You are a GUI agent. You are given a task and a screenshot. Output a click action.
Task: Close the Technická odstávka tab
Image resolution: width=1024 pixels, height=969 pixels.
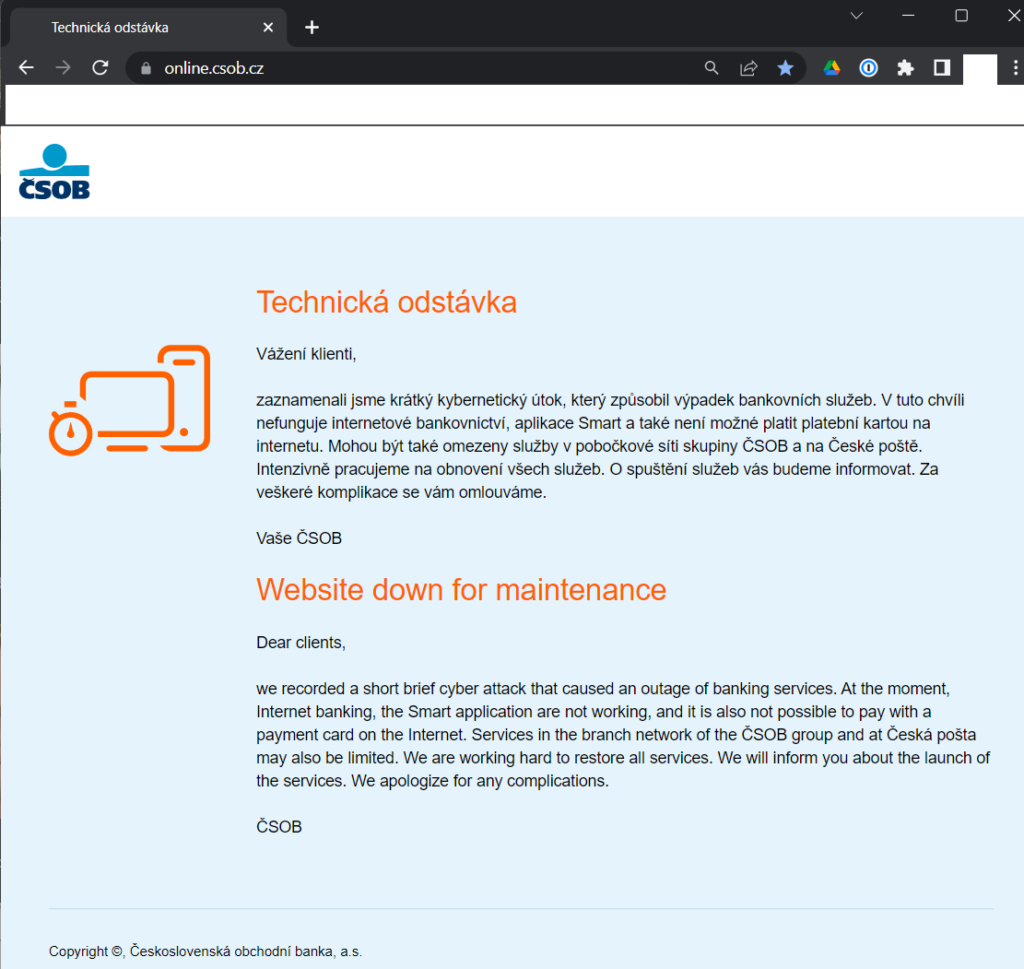[268, 27]
